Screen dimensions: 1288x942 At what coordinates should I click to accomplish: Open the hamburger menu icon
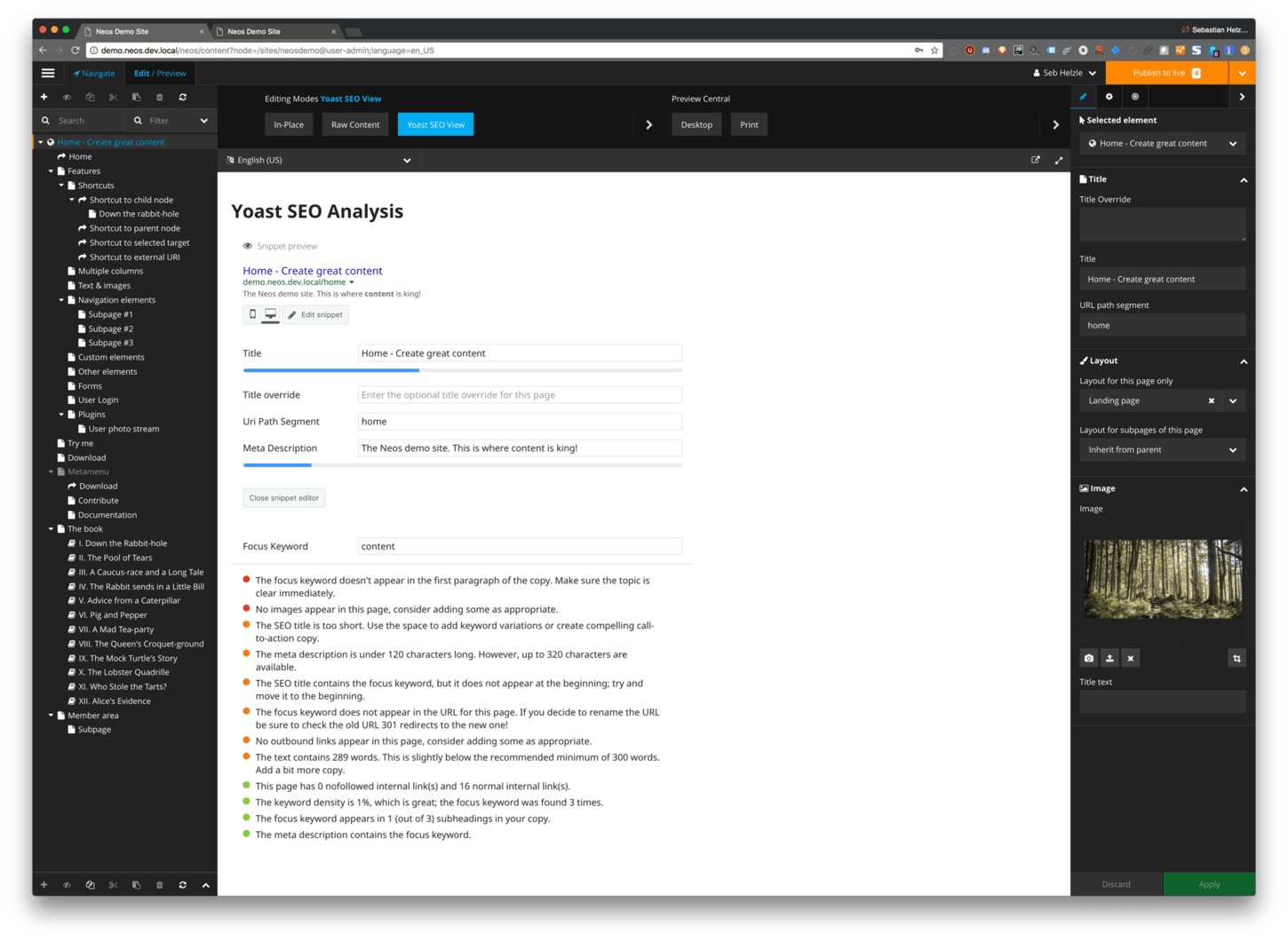[x=48, y=73]
